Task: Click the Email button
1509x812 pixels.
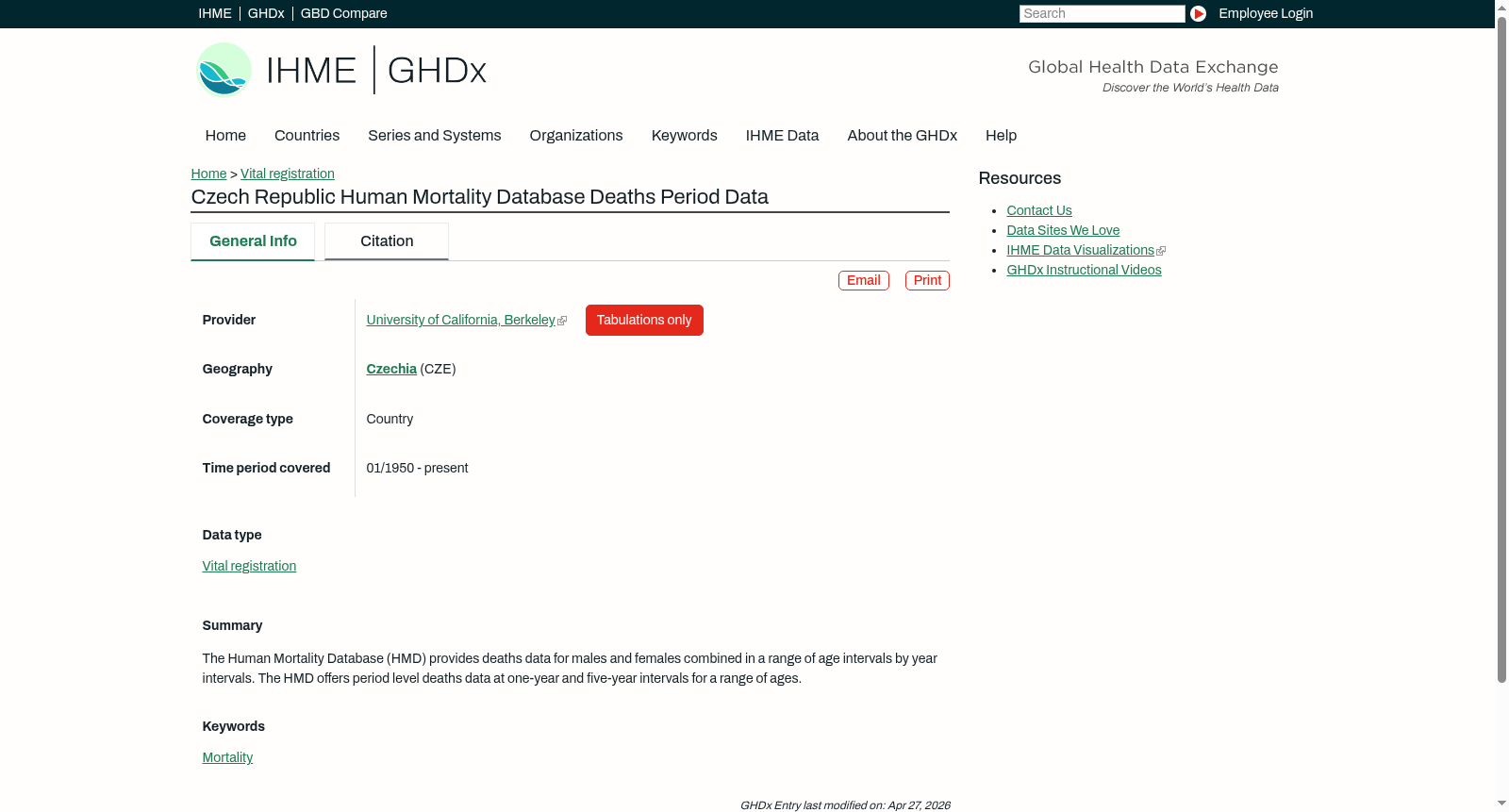Action: click(x=864, y=280)
